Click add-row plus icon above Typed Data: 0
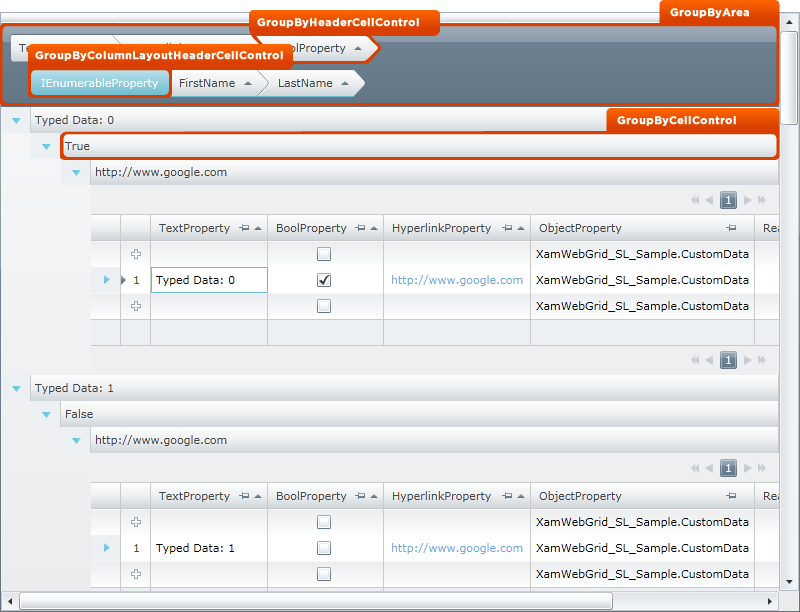800x612 pixels. [136, 254]
